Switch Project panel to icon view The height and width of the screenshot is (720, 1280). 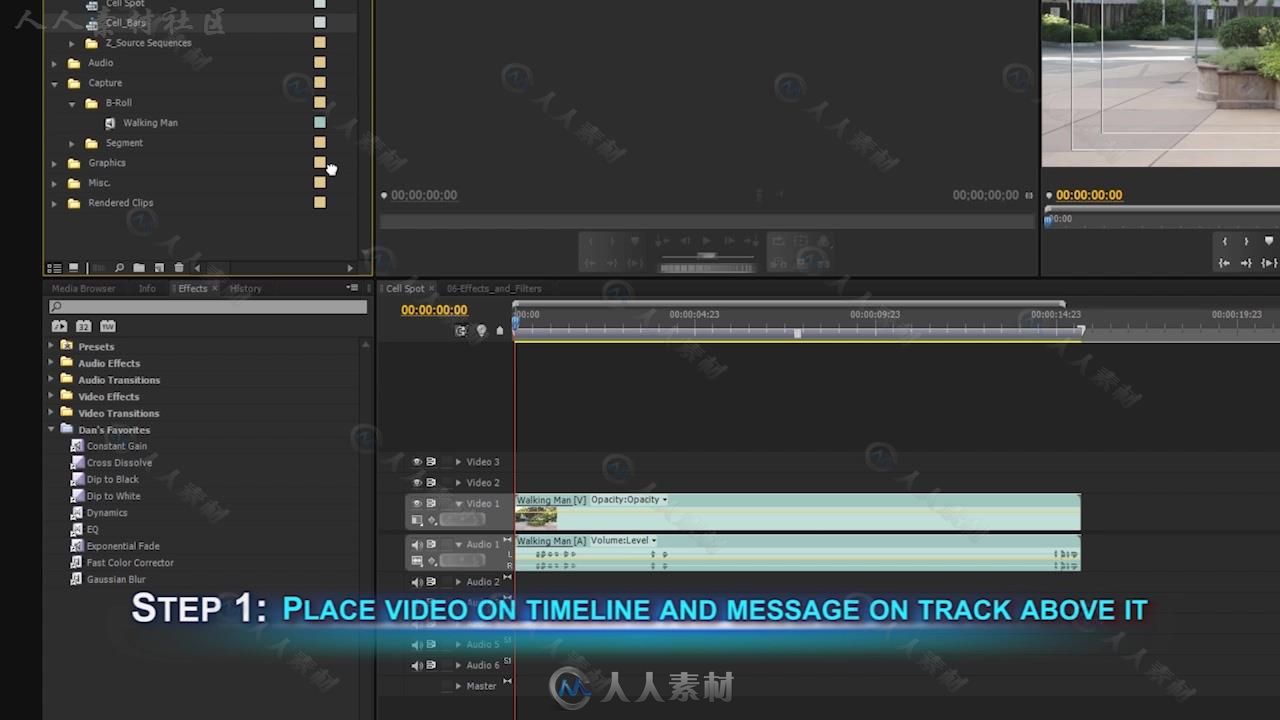tap(73, 268)
